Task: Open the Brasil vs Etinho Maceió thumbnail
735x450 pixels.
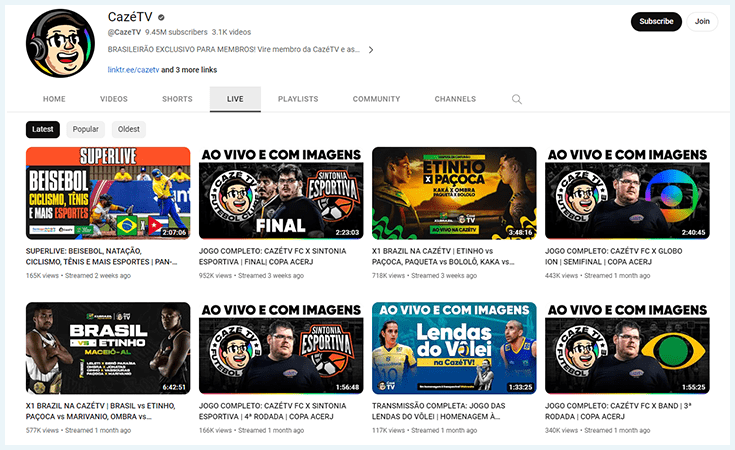Action: pos(108,348)
